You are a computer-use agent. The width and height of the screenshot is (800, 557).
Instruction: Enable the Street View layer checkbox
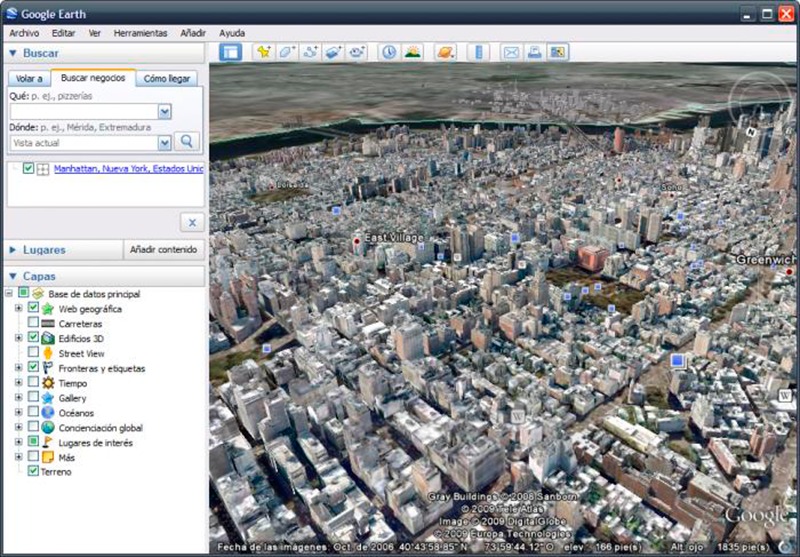tap(33, 352)
